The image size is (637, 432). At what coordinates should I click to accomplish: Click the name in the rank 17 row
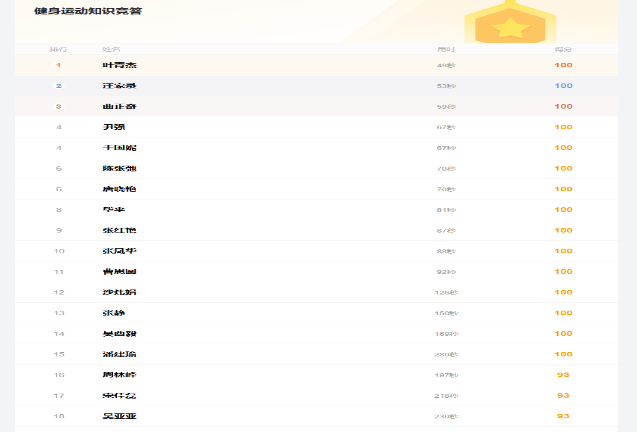(119, 395)
